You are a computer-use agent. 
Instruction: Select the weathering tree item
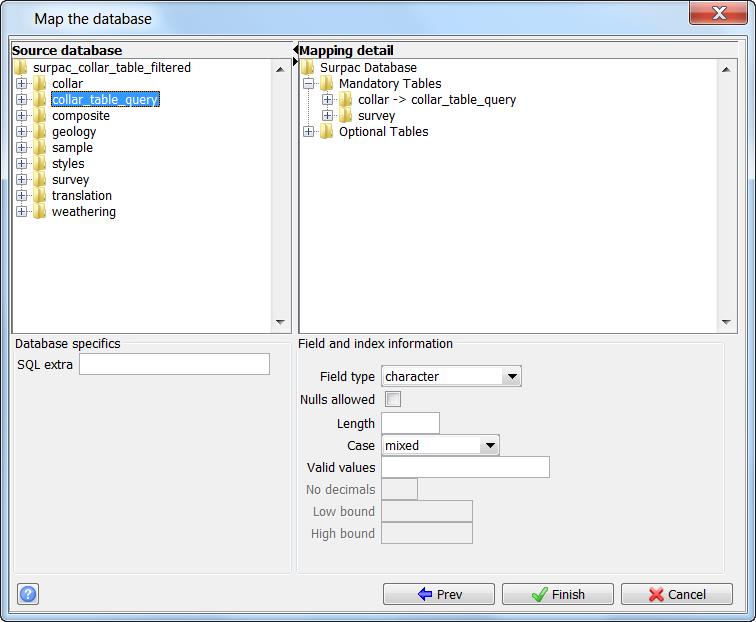coord(84,211)
